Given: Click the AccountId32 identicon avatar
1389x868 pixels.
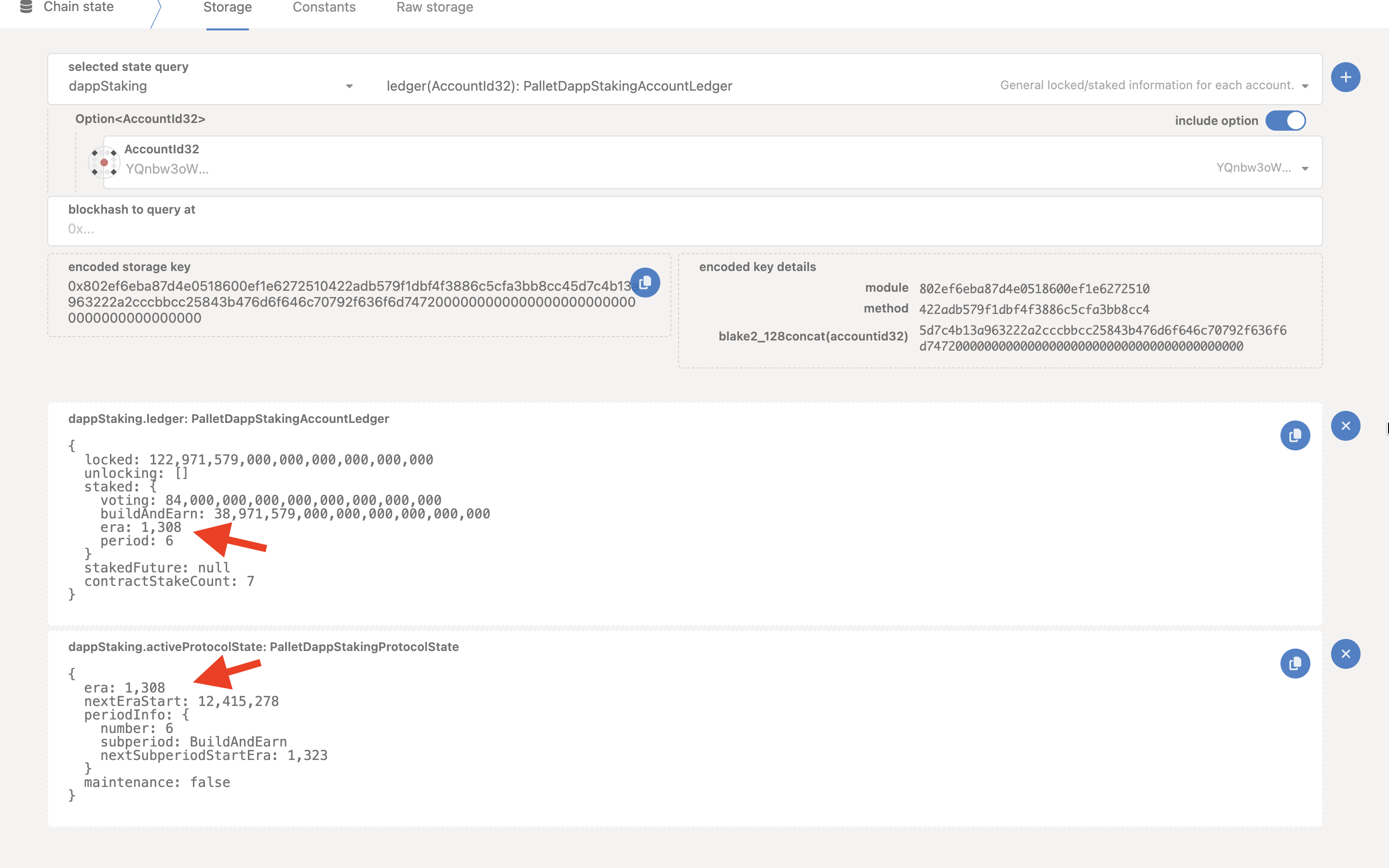Looking at the screenshot, I should click(104, 163).
